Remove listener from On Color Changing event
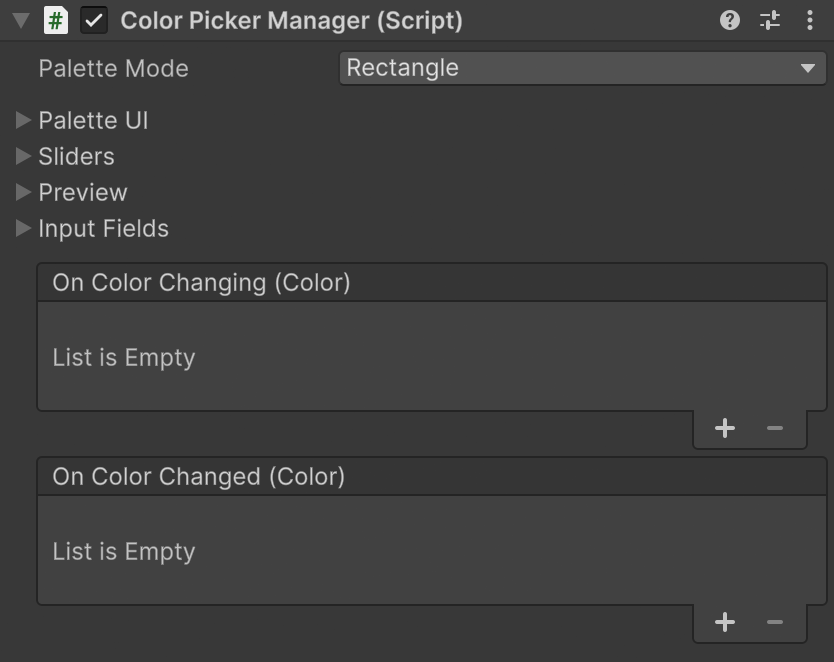Screen dimensions: 834x662 coord(775,428)
